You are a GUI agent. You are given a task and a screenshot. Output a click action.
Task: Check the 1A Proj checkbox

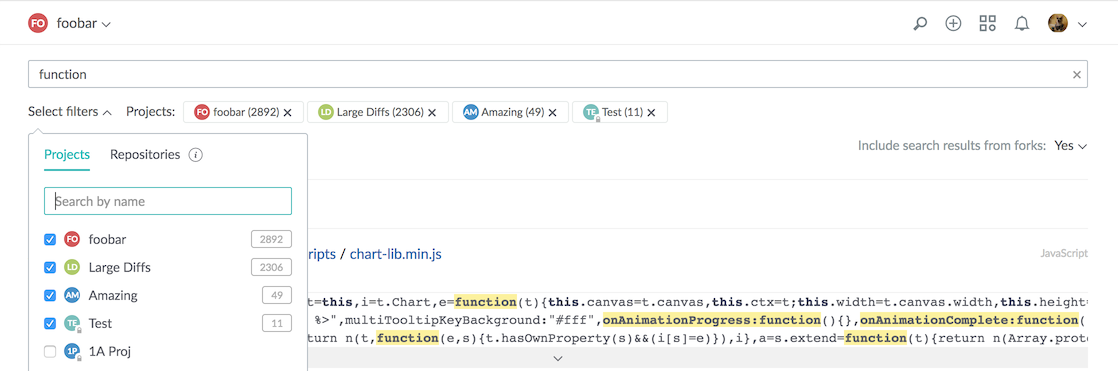[50, 351]
